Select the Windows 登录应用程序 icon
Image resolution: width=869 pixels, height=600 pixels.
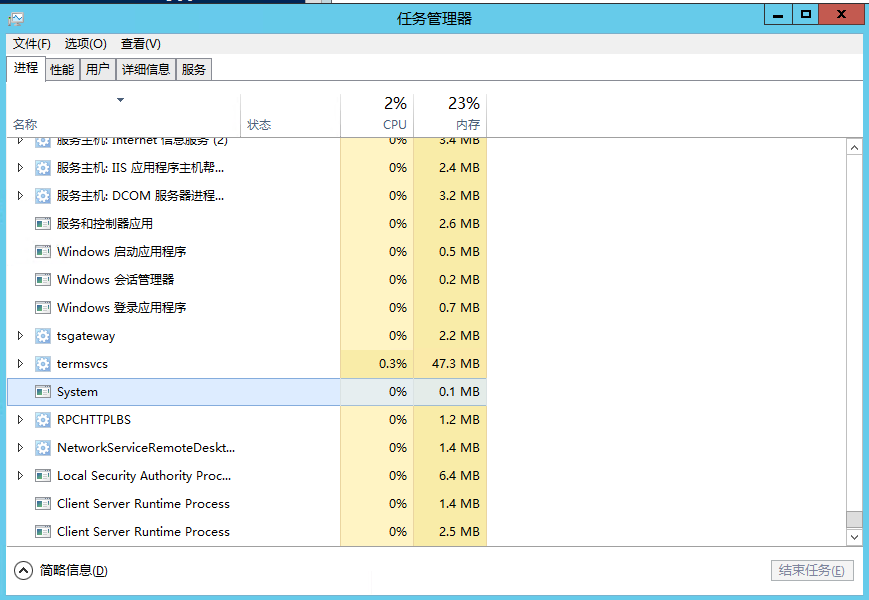pos(42,307)
